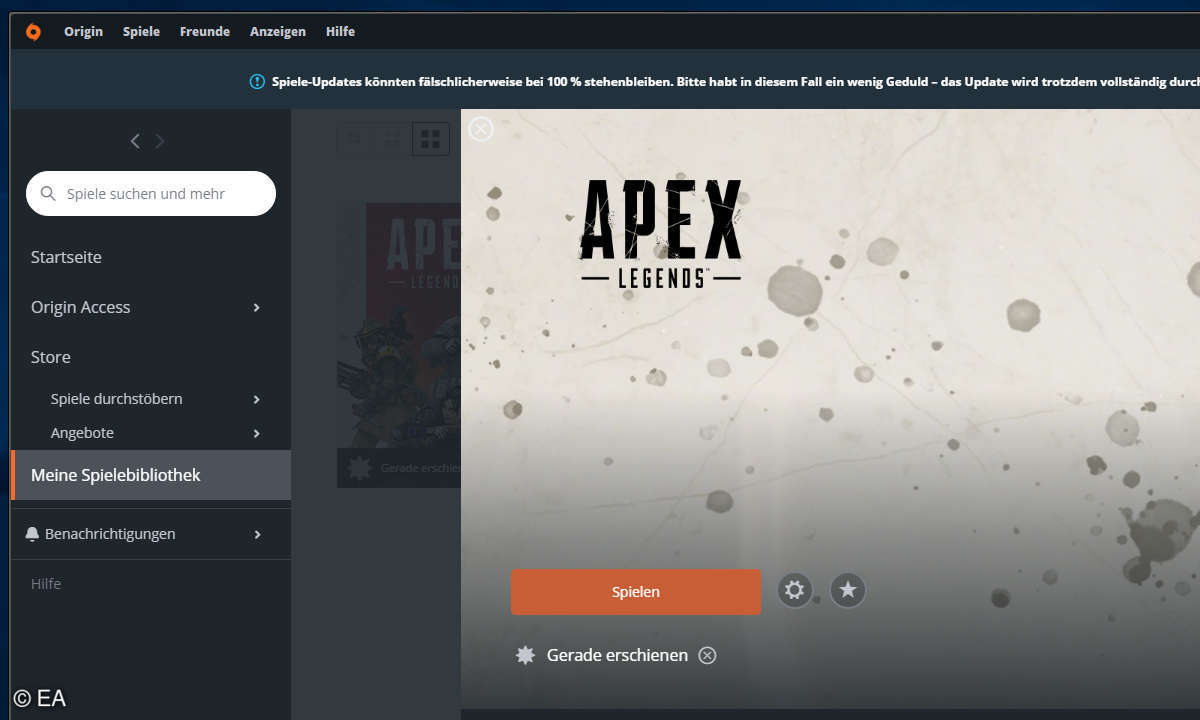1200x720 pixels.
Task: Mark Apex Legends as favorite with star
Action: pos(848,590)
